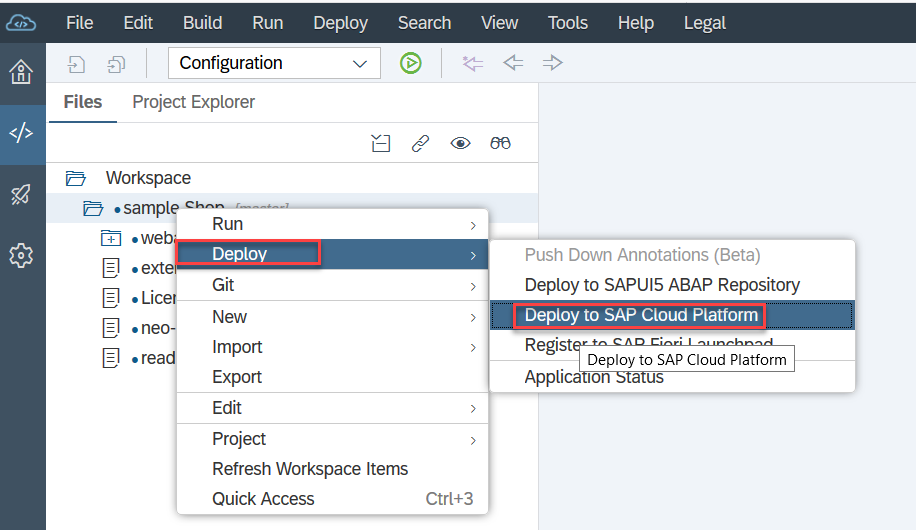The width and height of the screenshot is (916, 530).
Task: Choose Deploy to SAP Cloud Platform
Action: (x=672, y=315)
